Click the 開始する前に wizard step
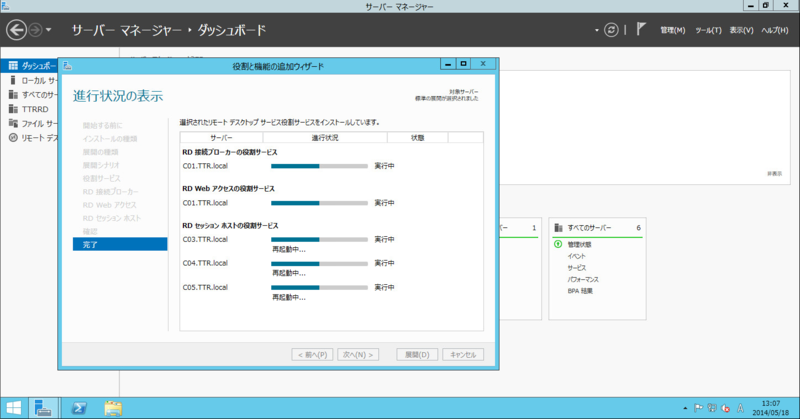The height and width of the screenshot is (419, 800). (x=103, y=126)
